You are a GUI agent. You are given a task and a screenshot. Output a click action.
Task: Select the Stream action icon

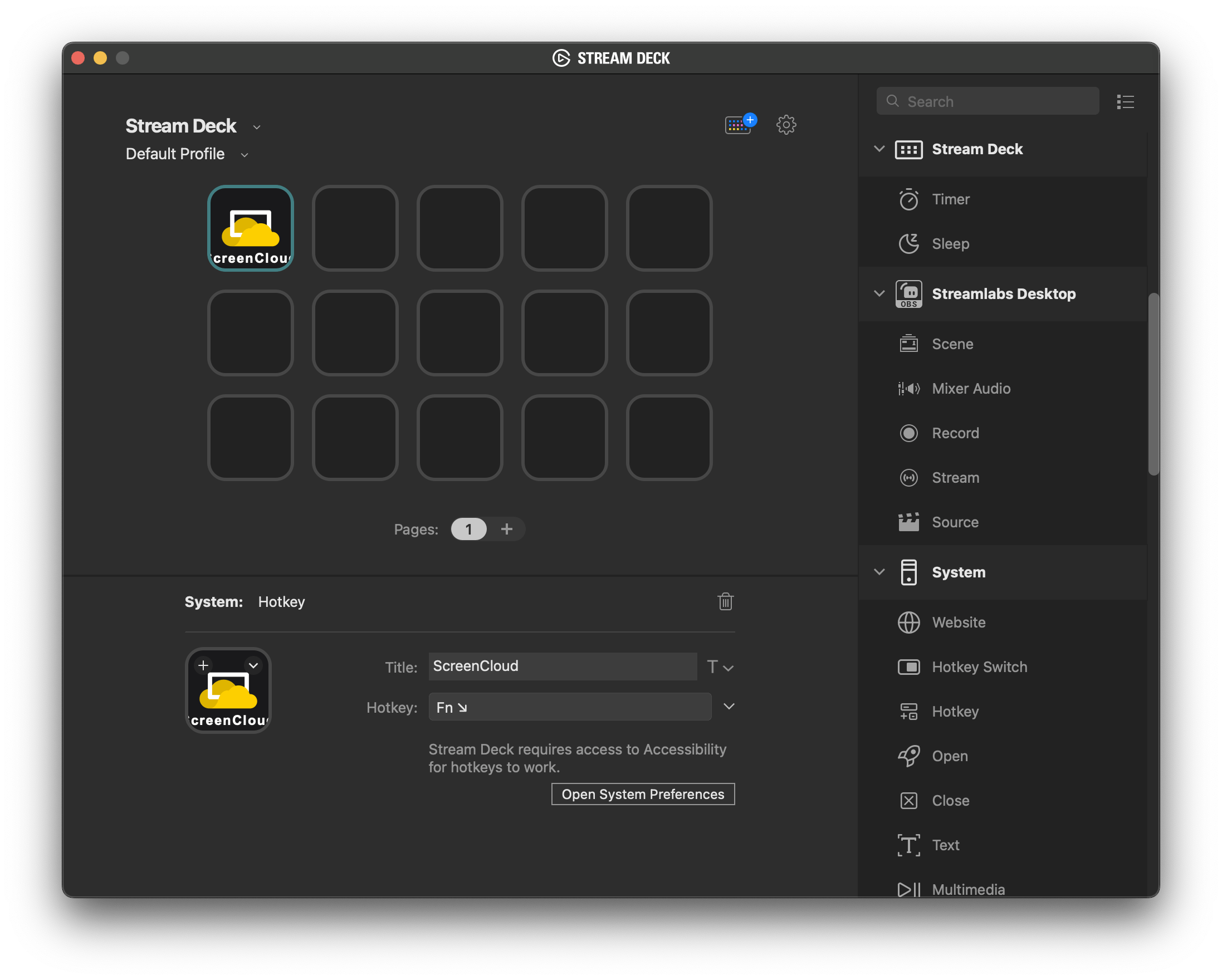coord(908,478)
